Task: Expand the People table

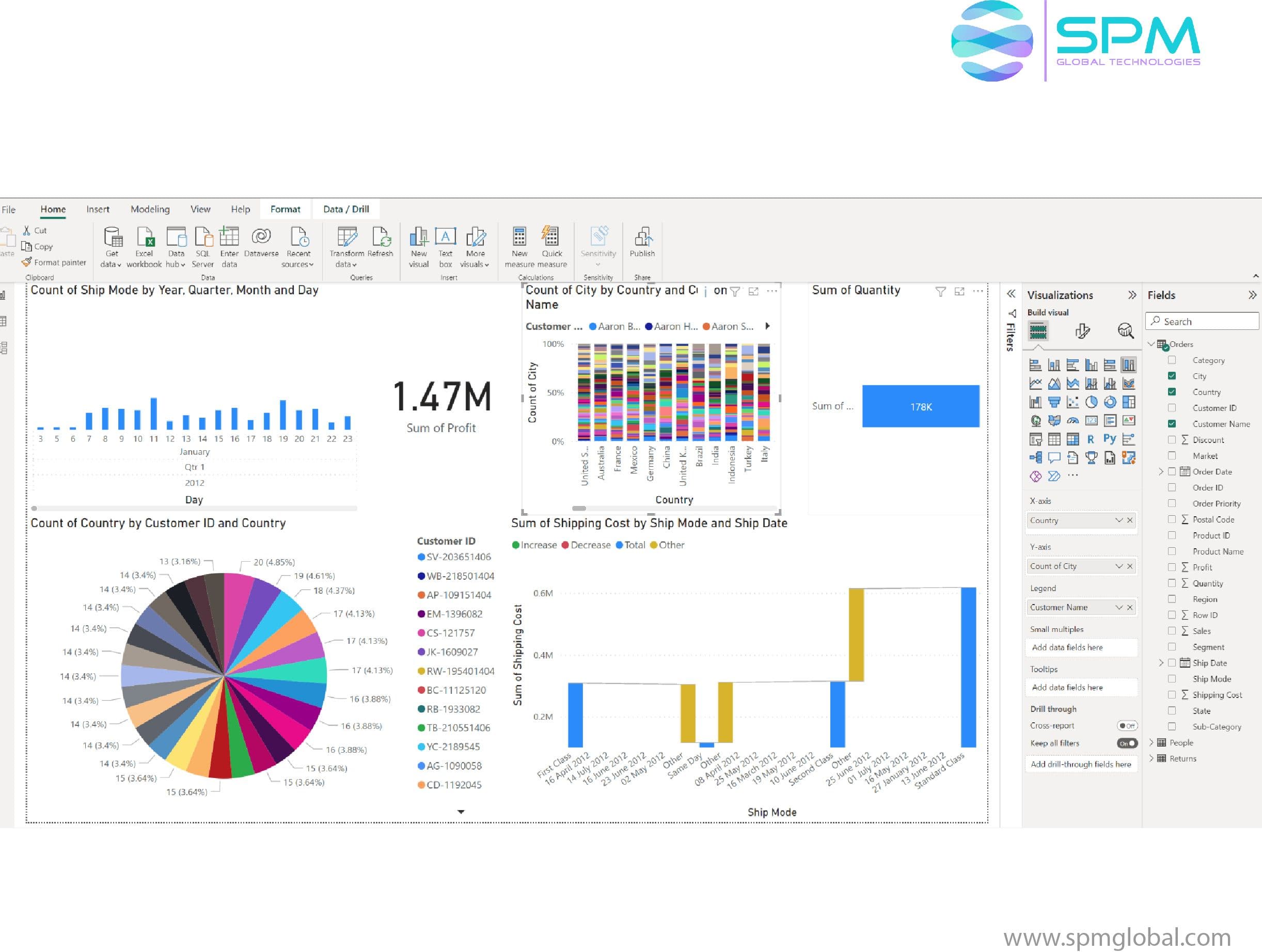Action: [x=1151, y=743]
